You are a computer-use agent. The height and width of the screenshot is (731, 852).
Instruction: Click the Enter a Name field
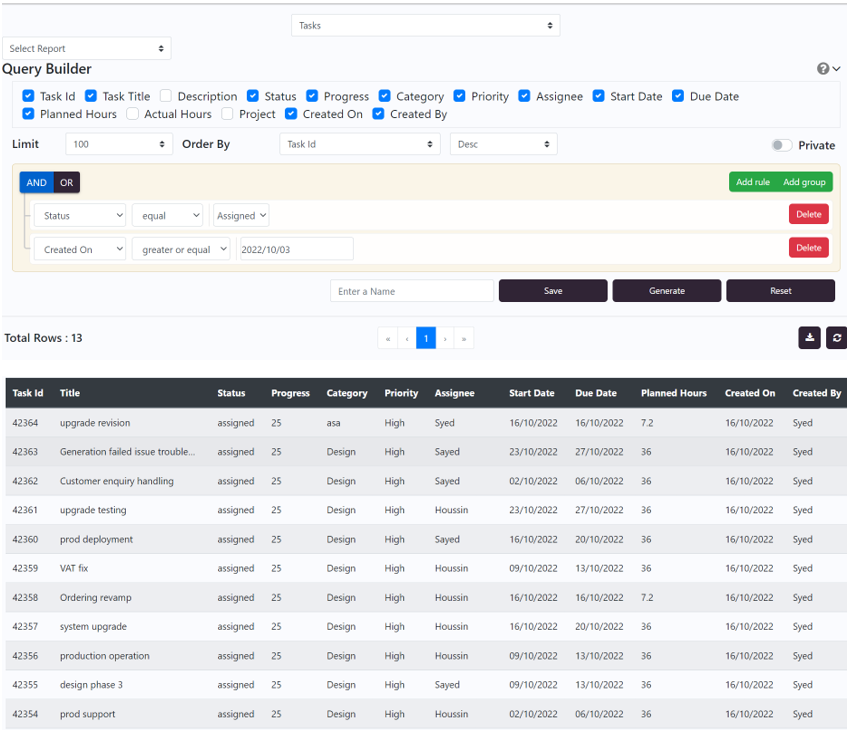click(x=412, y=291)
